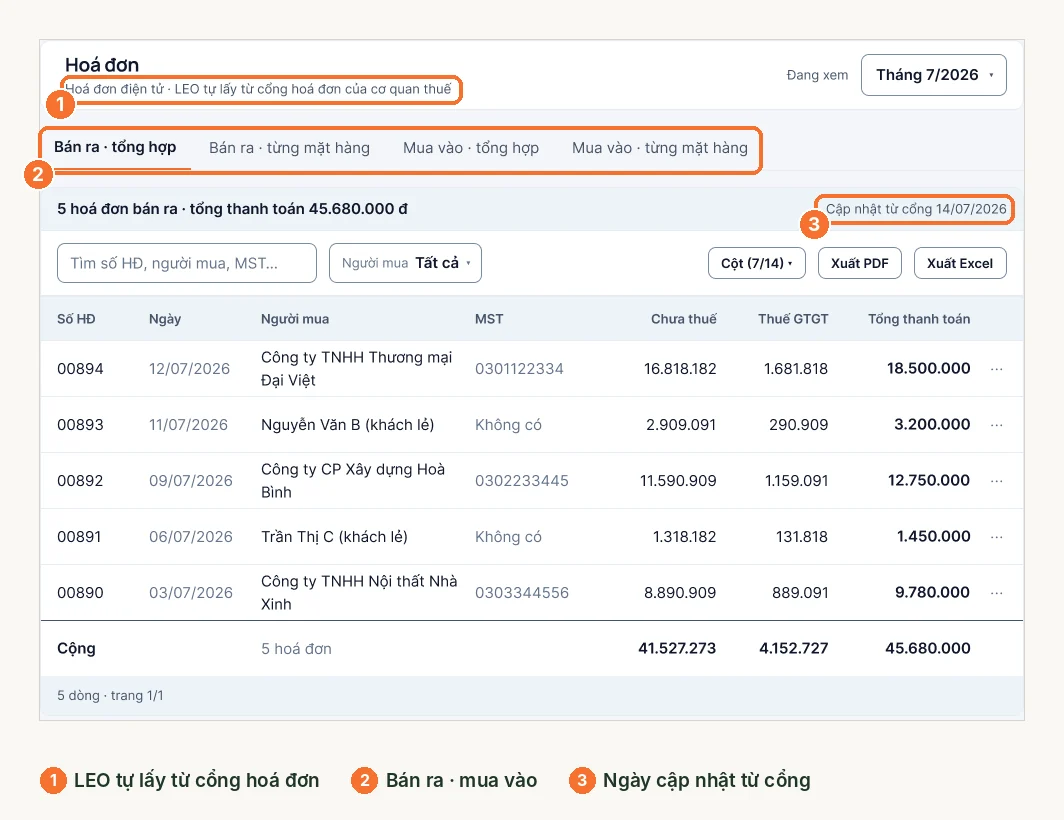This screenshot has height=820, width=1064.
Task: Click buyer Nguyễn Văn B (khách lẻ)
Action: 347,425
